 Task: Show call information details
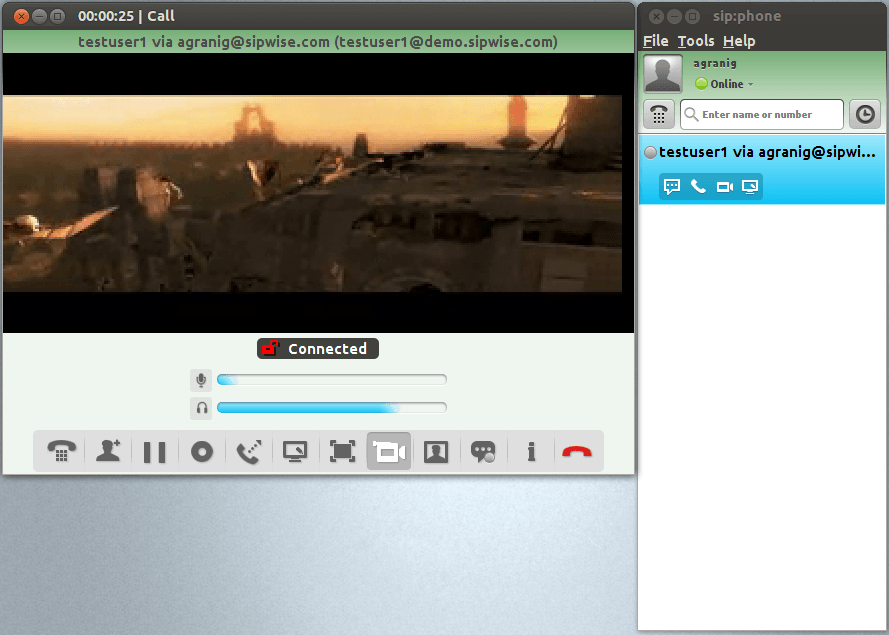531,452
